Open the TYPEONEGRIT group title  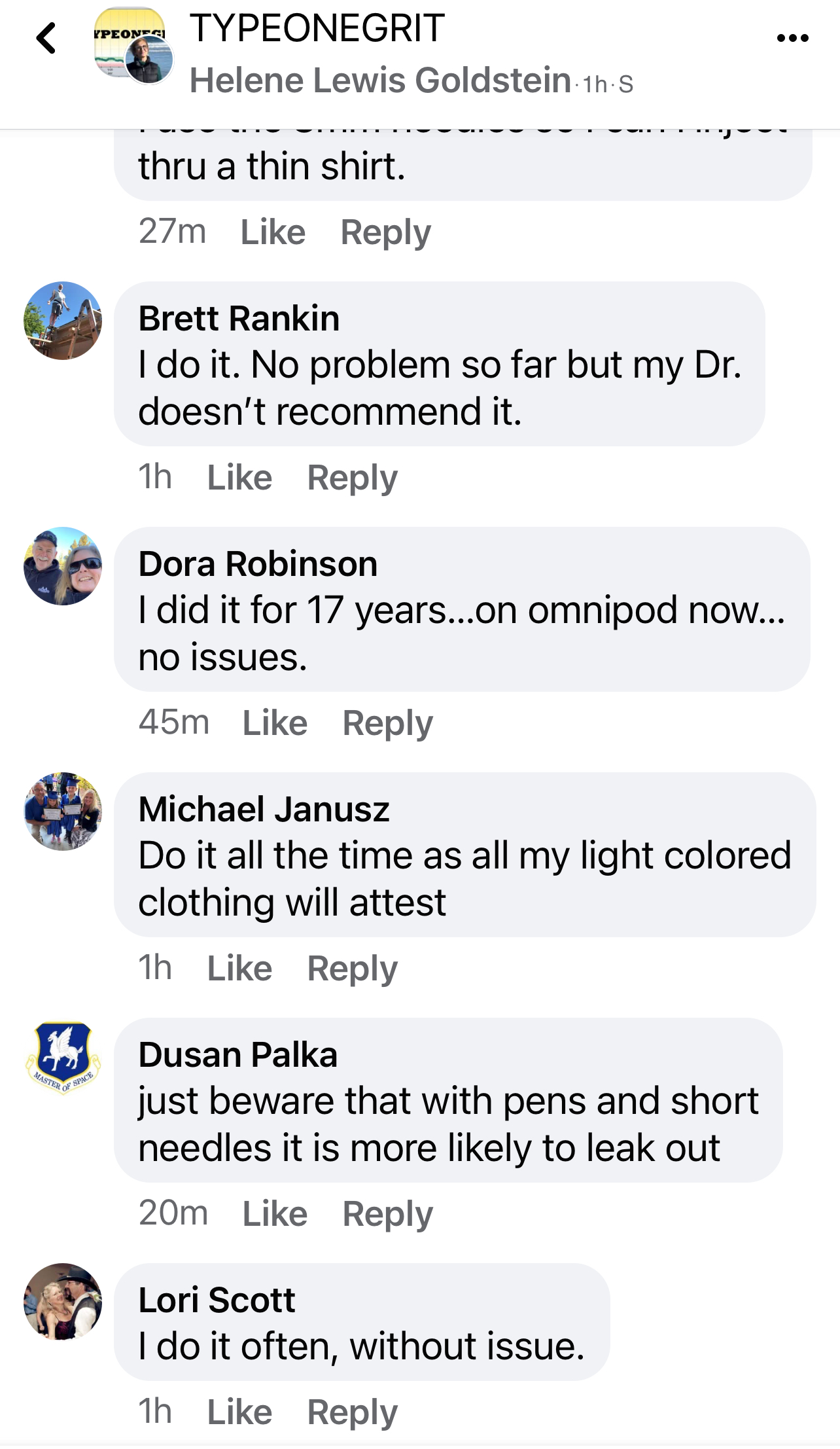click(x=317, y=27)
